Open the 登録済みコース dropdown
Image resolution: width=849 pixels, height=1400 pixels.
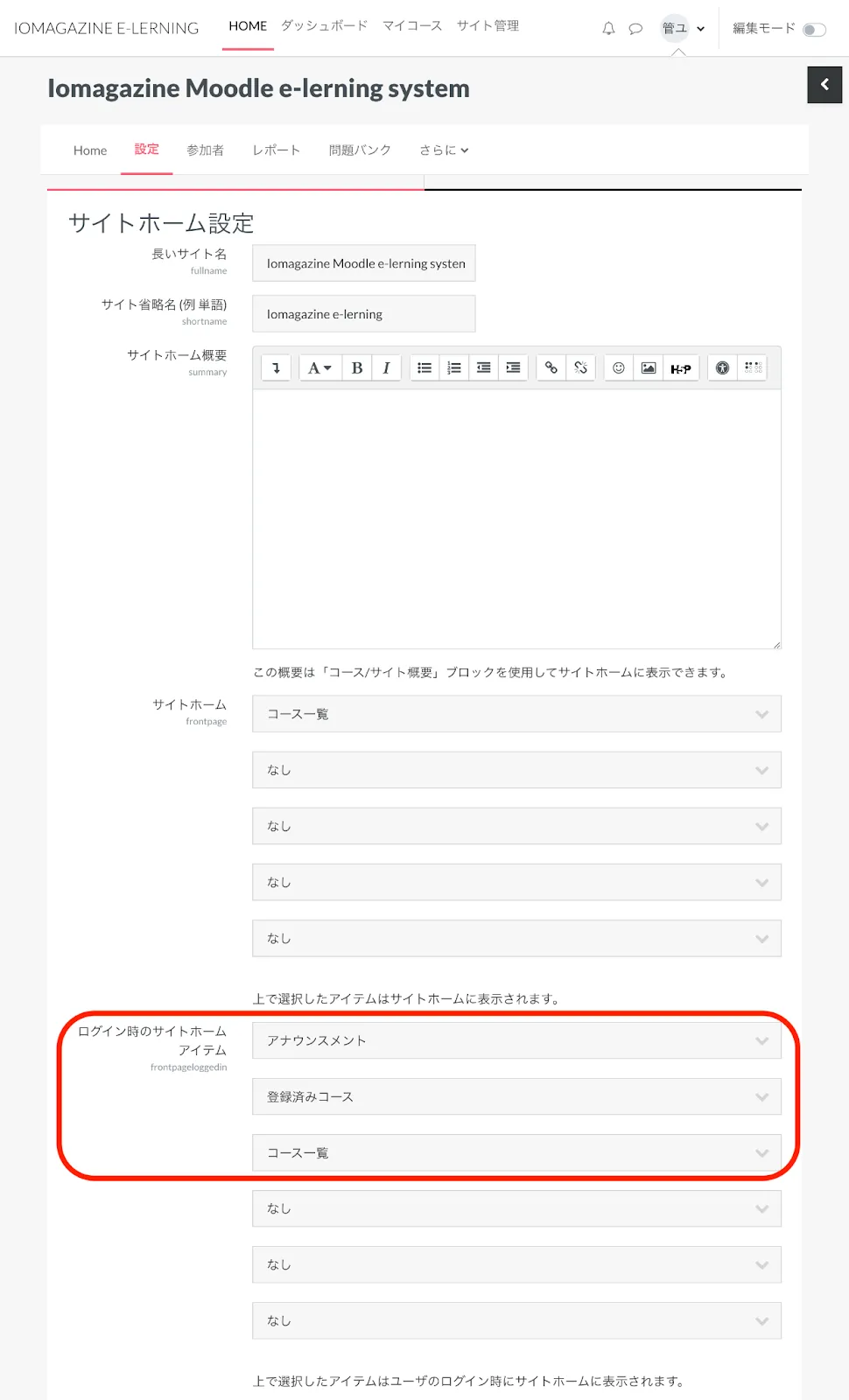(x=516, y=1096)
